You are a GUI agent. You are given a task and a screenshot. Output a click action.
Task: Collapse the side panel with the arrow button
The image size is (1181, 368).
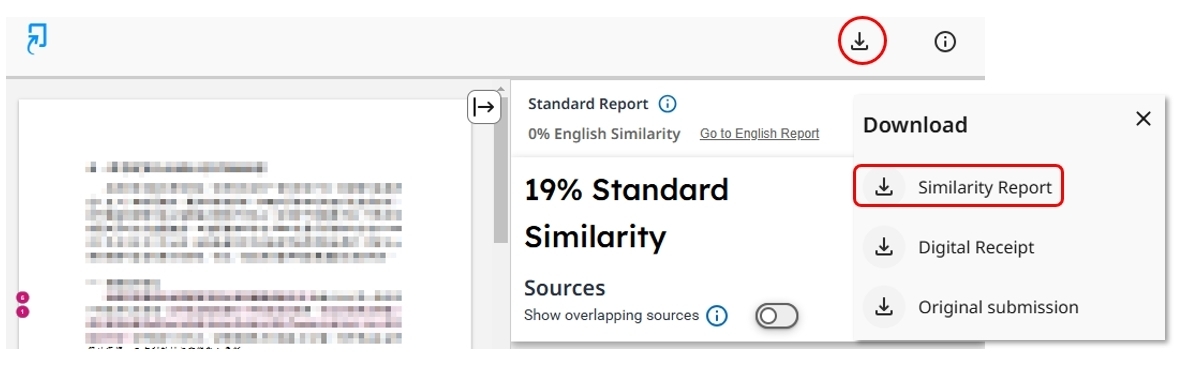pos(484,108)
